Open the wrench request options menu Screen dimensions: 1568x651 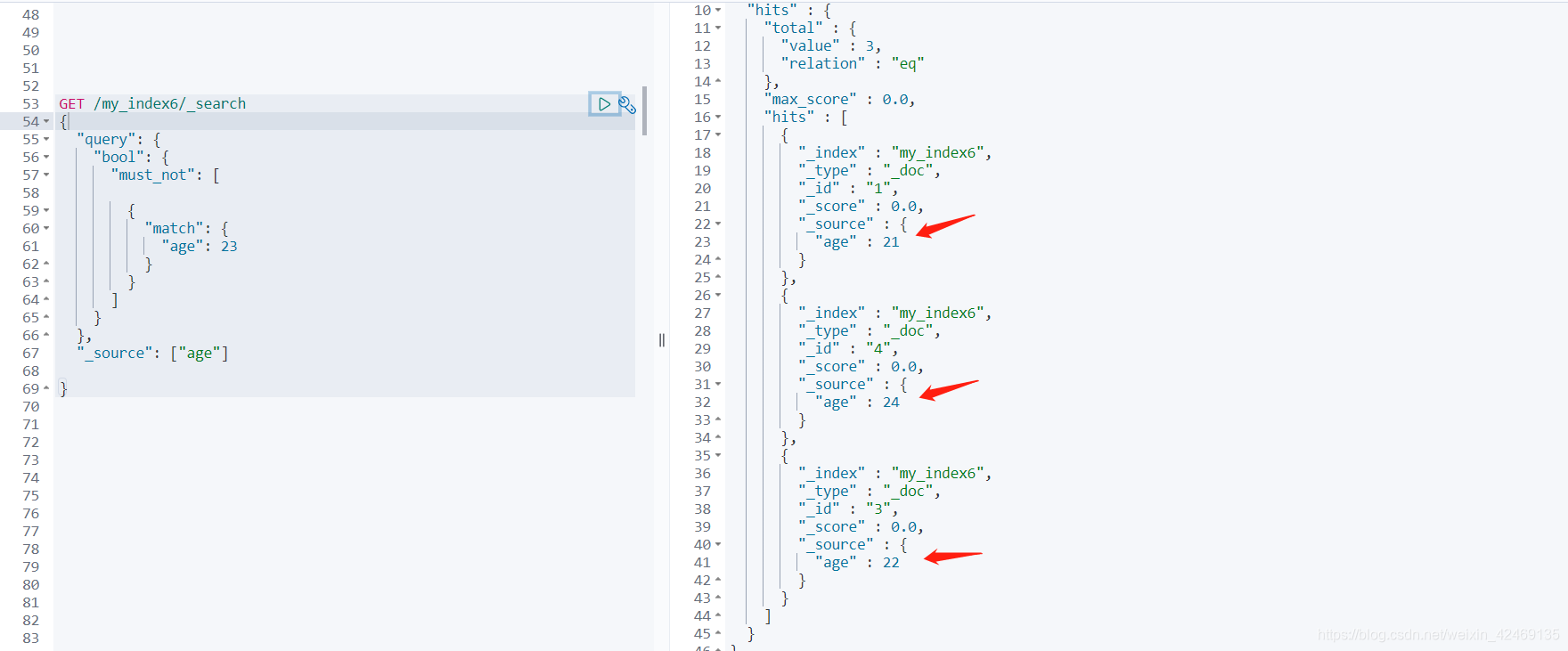(x=627, y=105)
